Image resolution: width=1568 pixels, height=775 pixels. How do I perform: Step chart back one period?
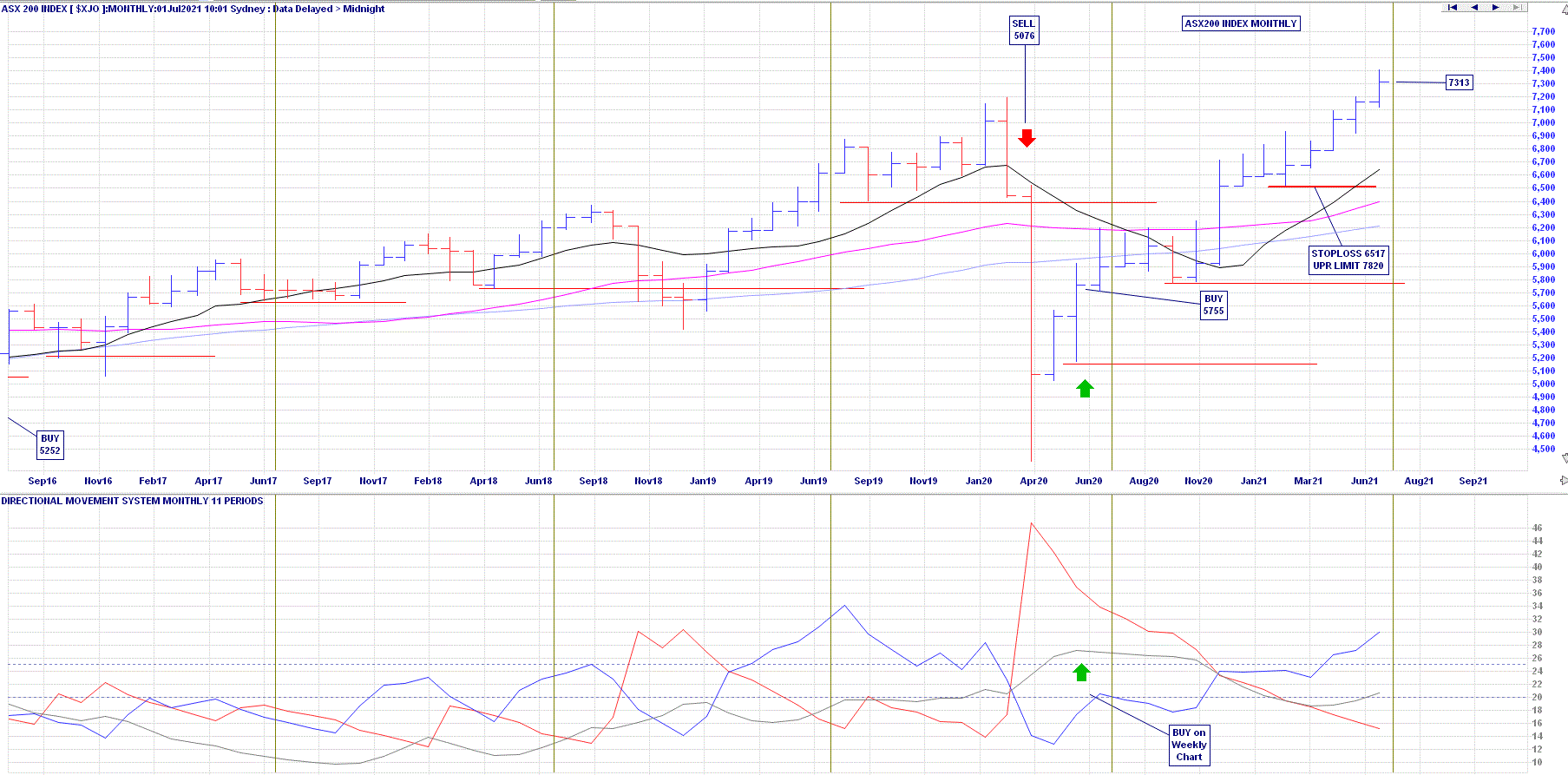click(1473, 7)
